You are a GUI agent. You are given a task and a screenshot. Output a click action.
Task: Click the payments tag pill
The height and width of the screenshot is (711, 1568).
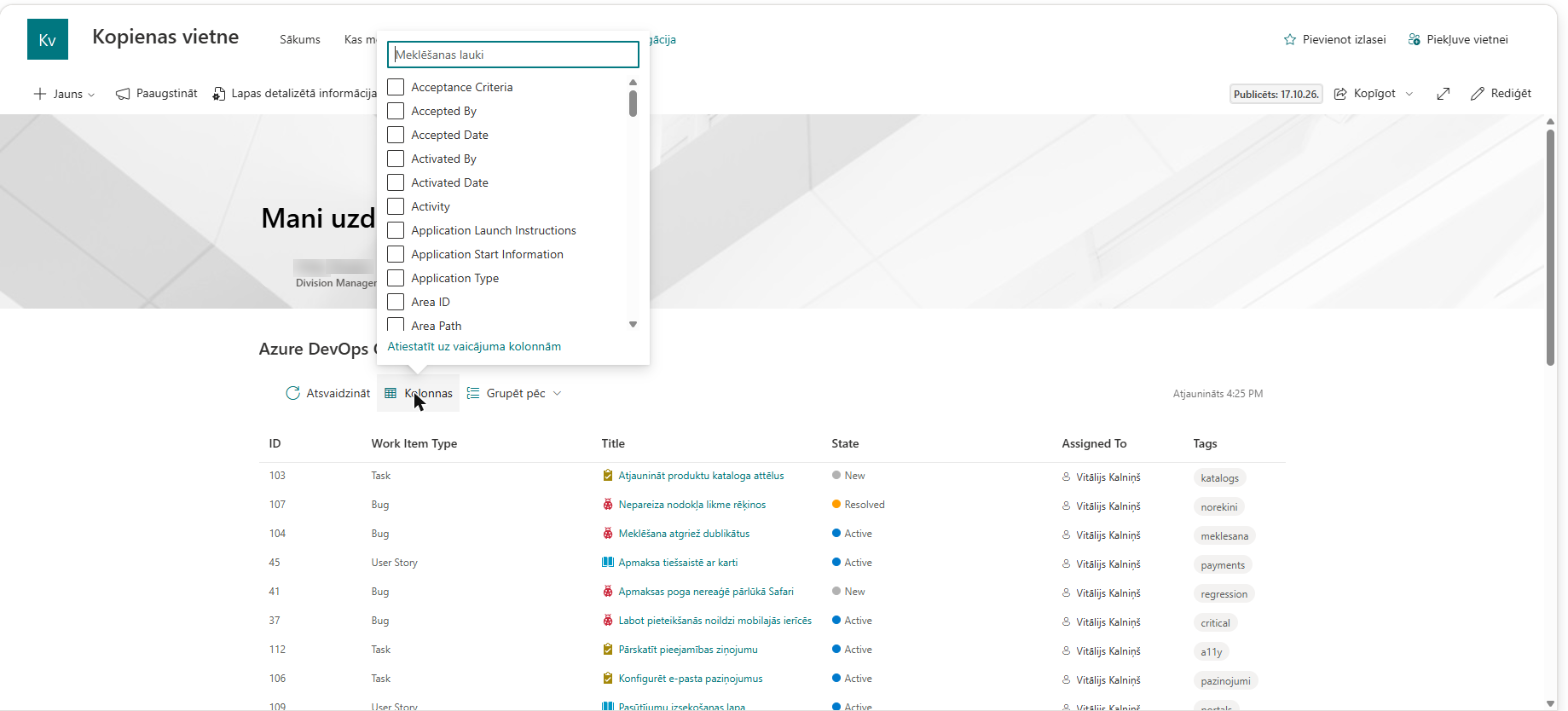(1223, 565)
